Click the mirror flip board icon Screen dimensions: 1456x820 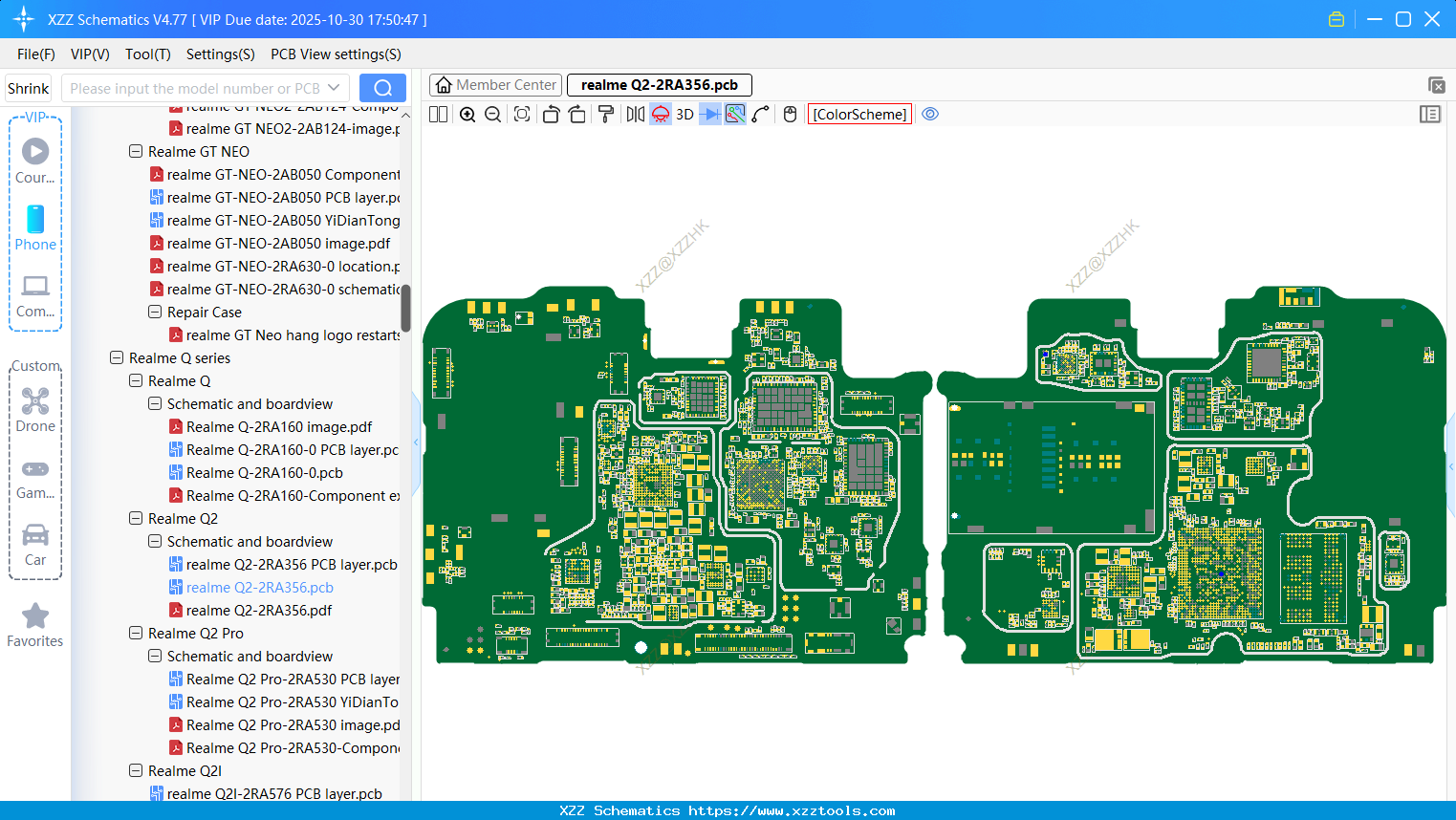point(635,115)
